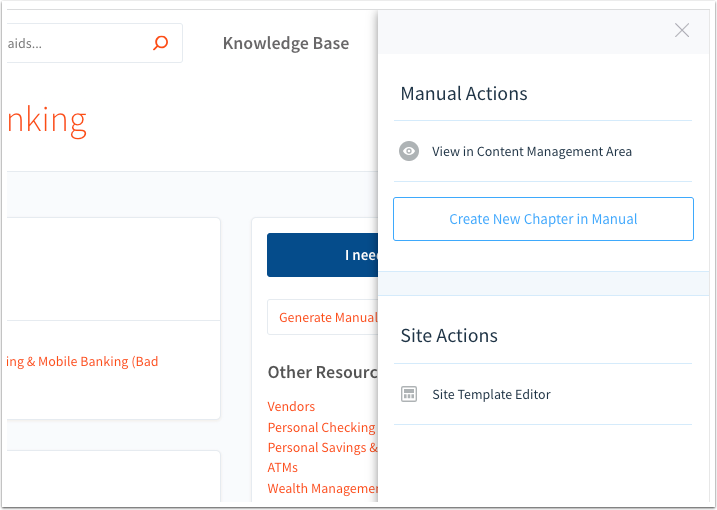Viewport: 717px width, 510px height.
Task: Open the Vendors resource link
Action: (x=291, y=406)
